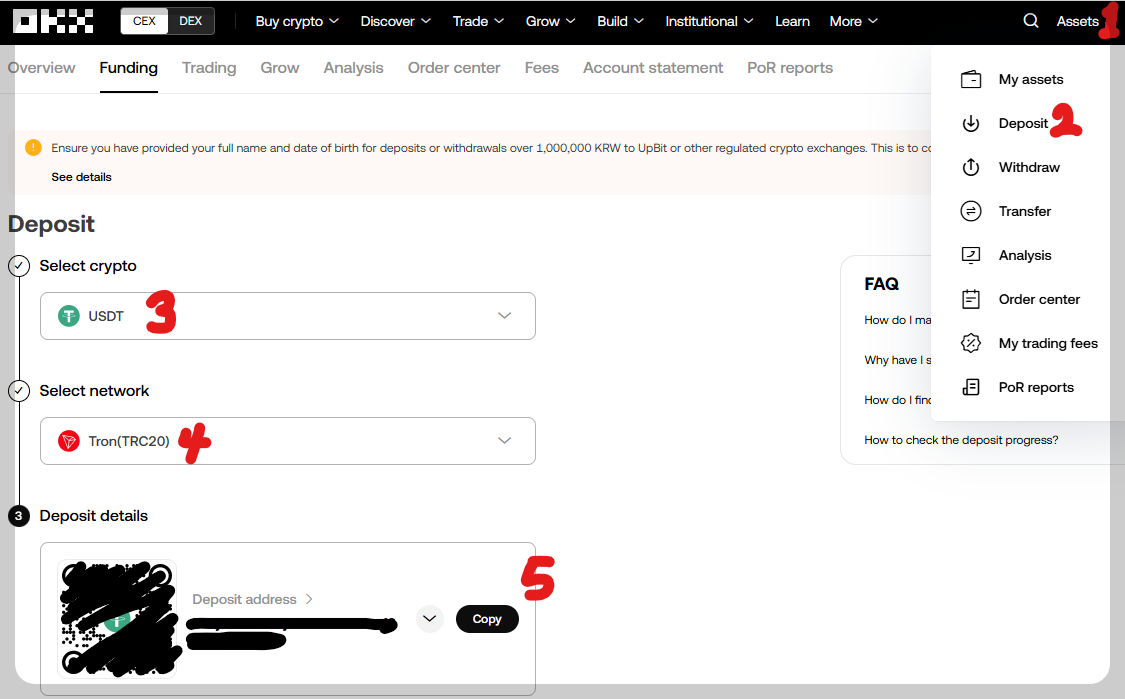This screenshot has height=699, width=1125.
Task: Select My assets in dropdown menu
Action: (x=1030, y=79)
